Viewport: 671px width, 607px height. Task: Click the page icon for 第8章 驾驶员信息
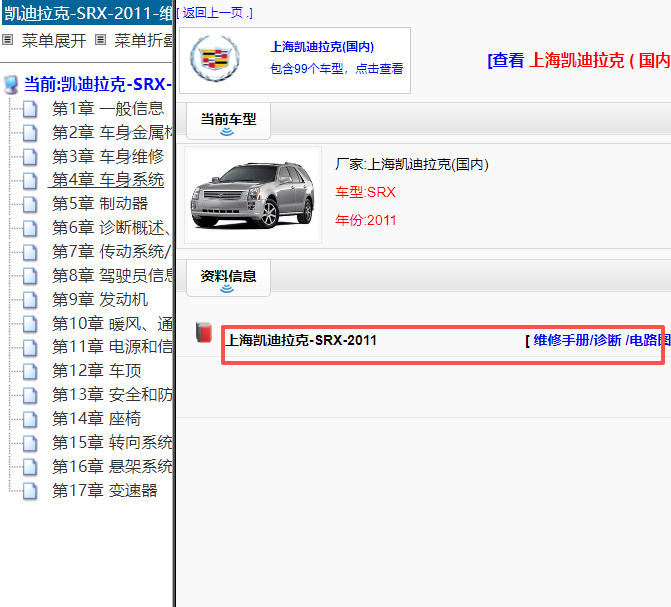click(x=30, y=276)
